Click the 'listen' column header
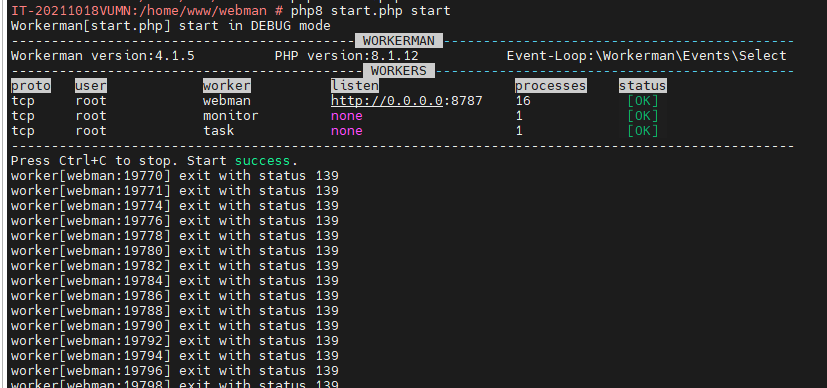Viewport: 827px width, 388px height. [x=355, y=85]
